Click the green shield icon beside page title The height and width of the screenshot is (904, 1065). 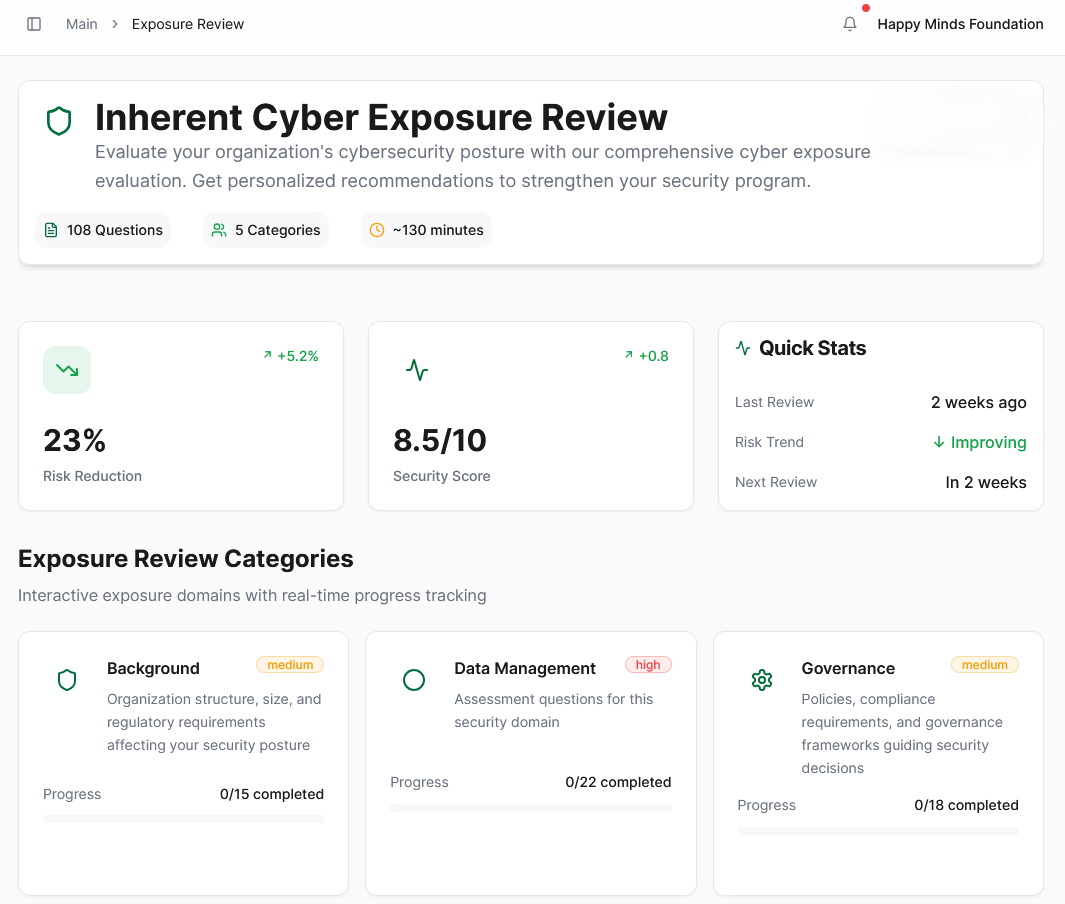coord(60,122)
